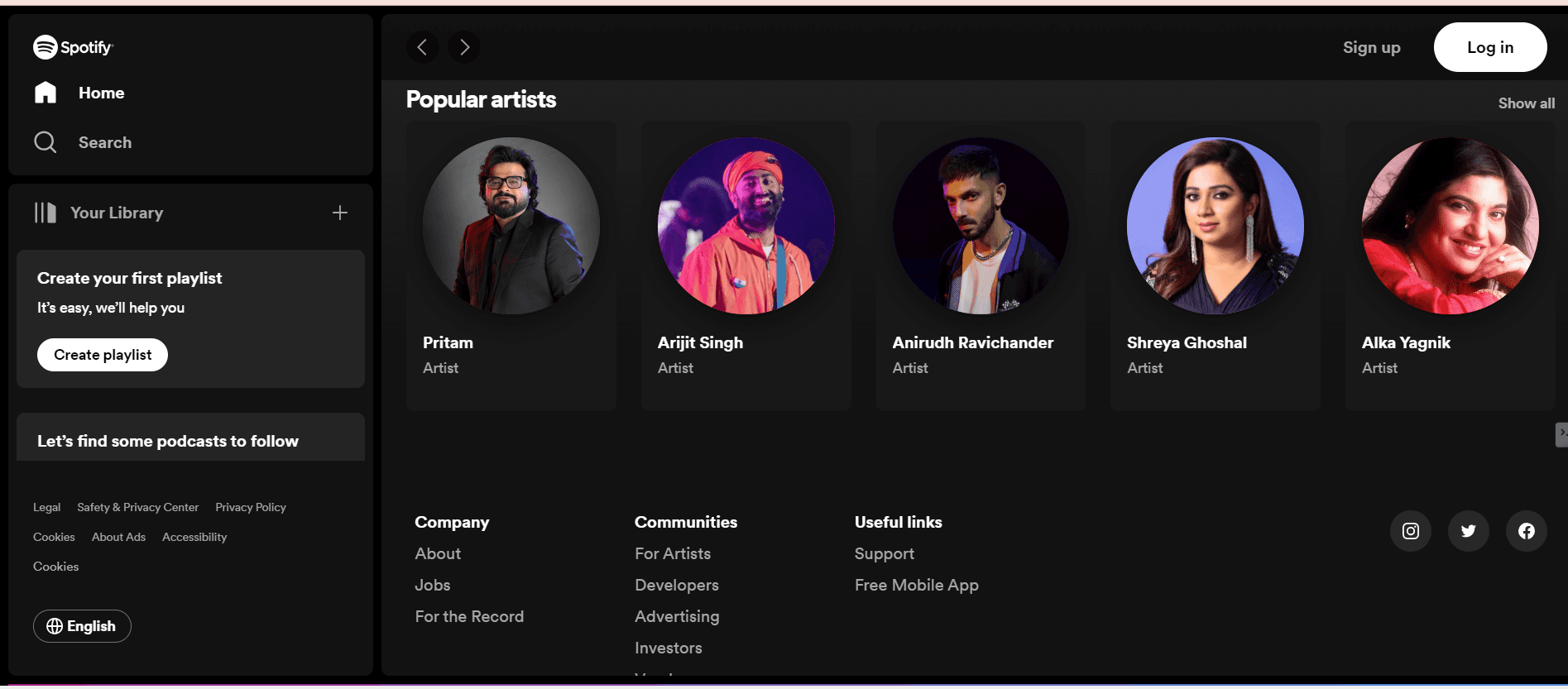Click the Your Library icon

(46, 213)
